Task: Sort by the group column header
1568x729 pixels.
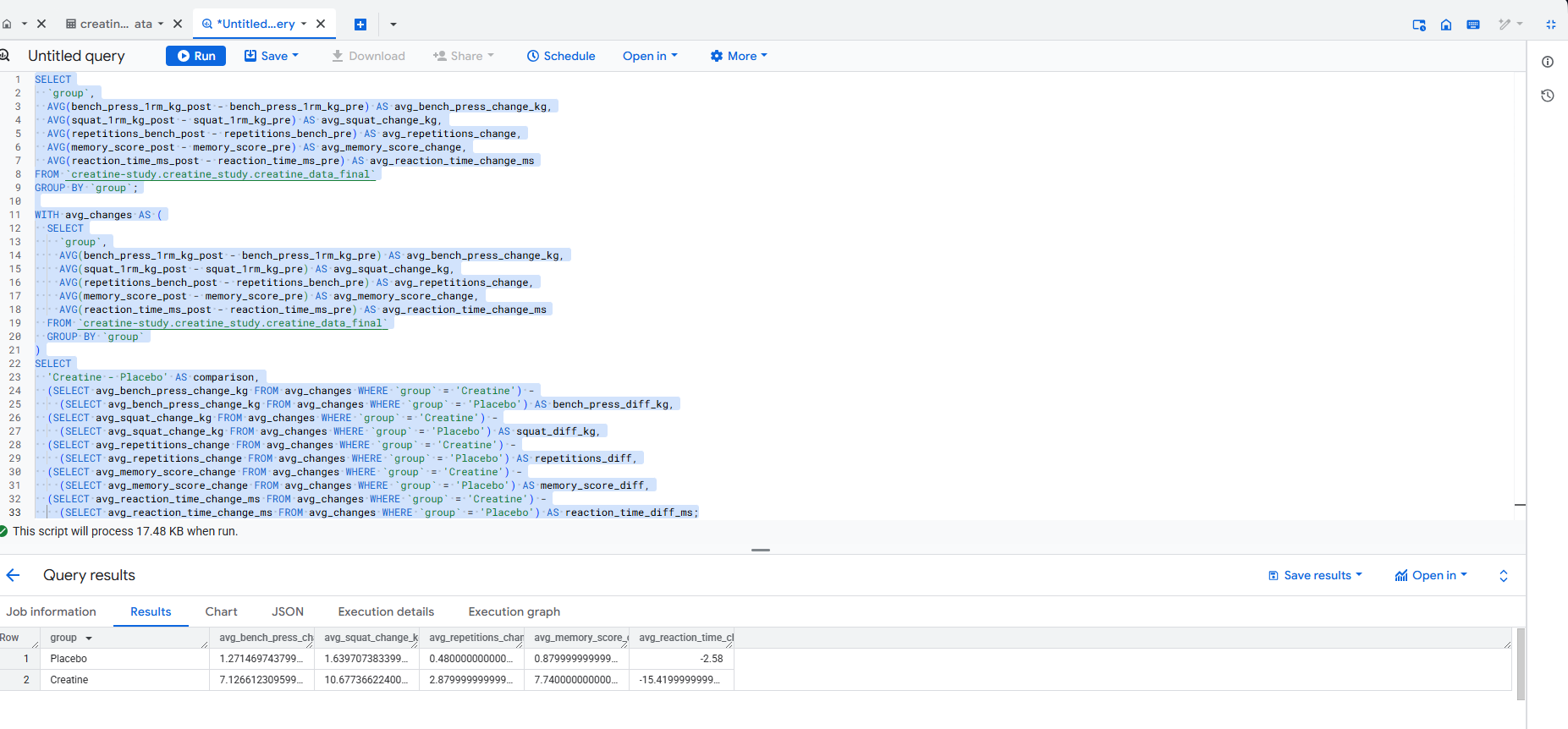Action: pos(63,638)
